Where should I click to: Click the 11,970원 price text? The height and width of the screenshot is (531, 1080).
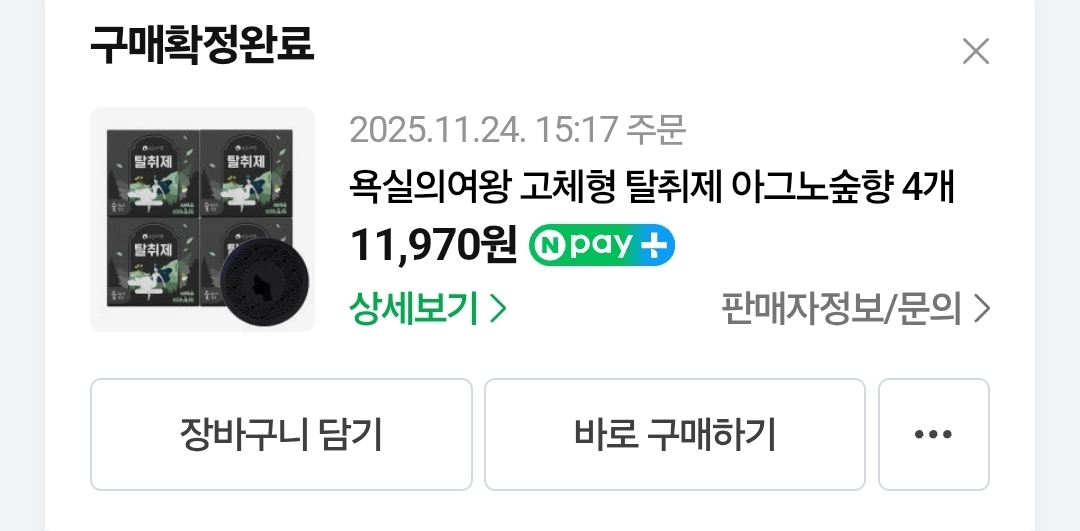coord(433,245)
